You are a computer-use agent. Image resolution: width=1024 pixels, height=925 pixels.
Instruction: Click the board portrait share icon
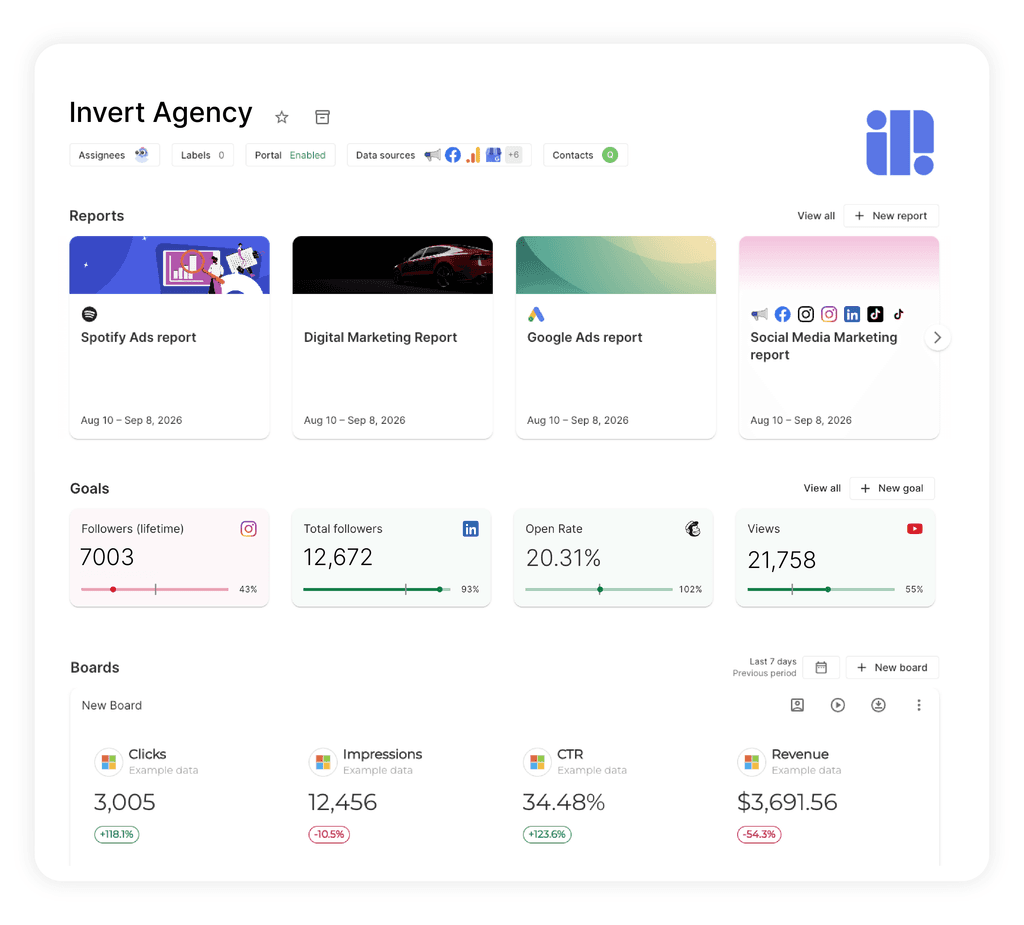[x=797, y=705]
